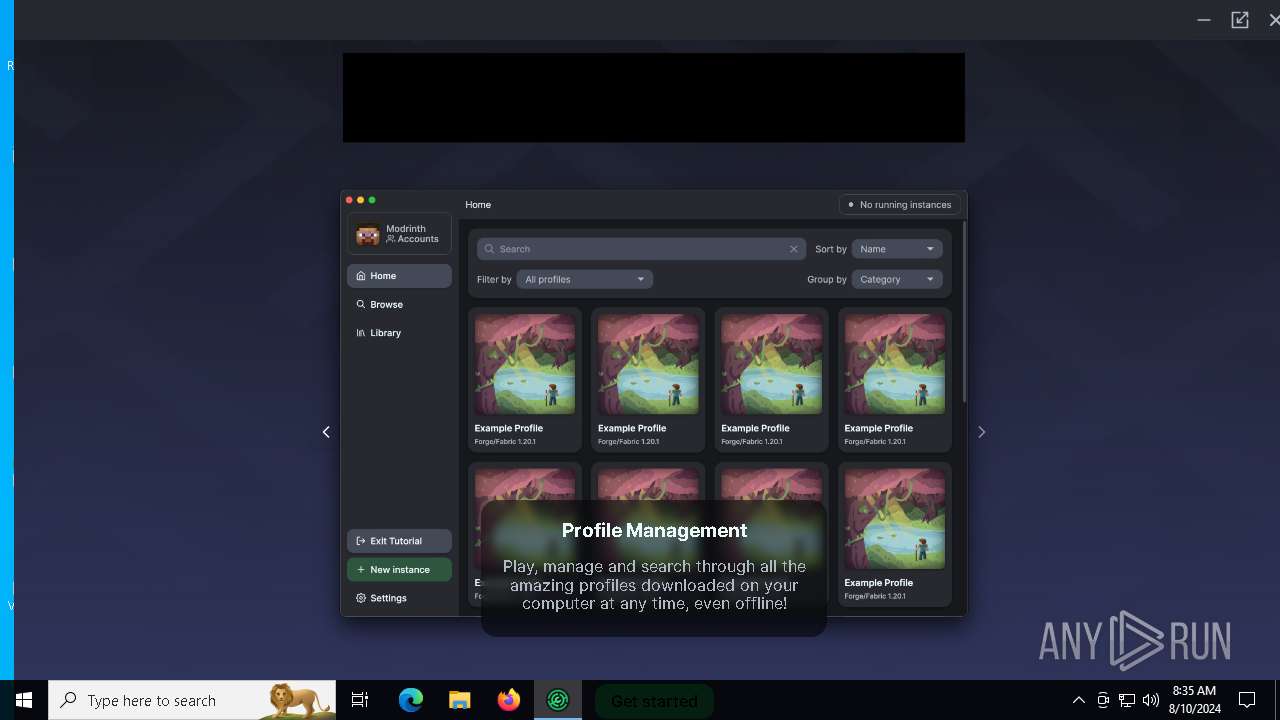Select Library in the sidebar
Viewport: 1280px width, 720px height.
(x=399, y=333)
